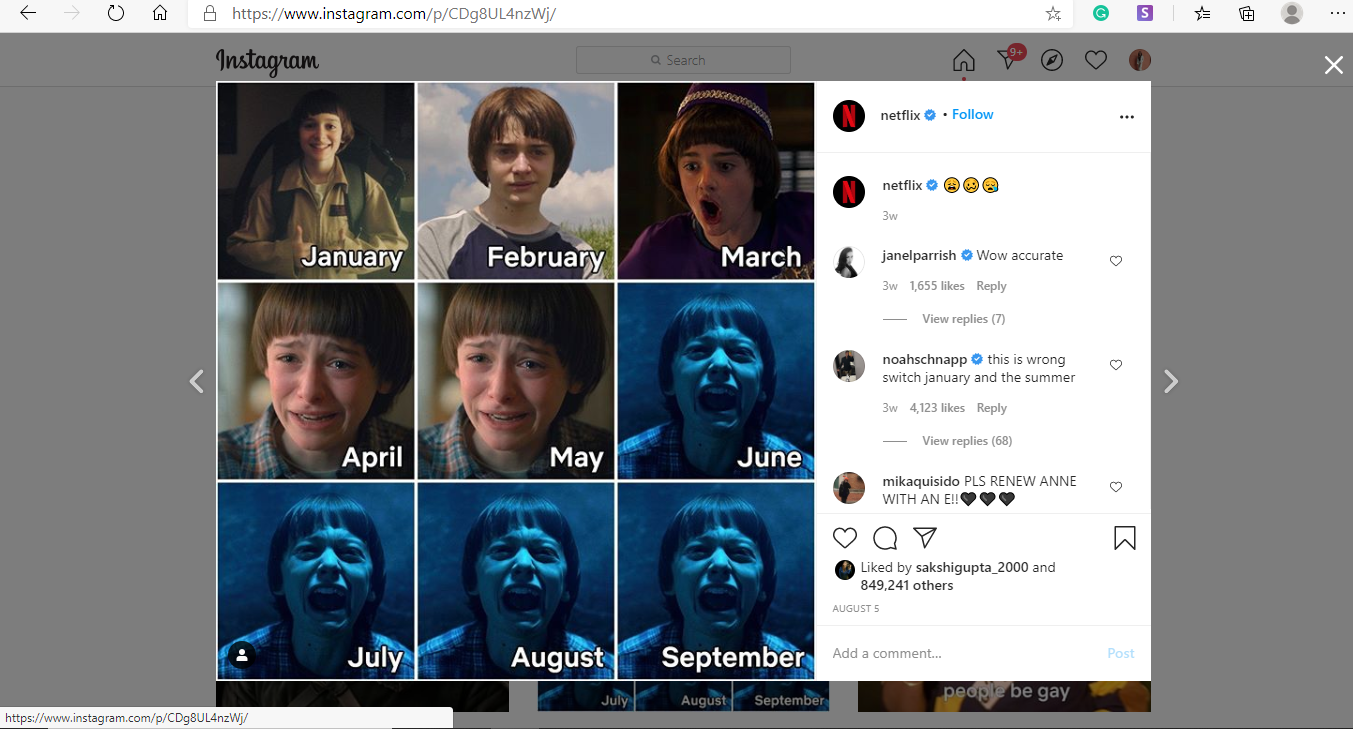View 68 replies on noahschnapp's comment

(x=966, y=441)
